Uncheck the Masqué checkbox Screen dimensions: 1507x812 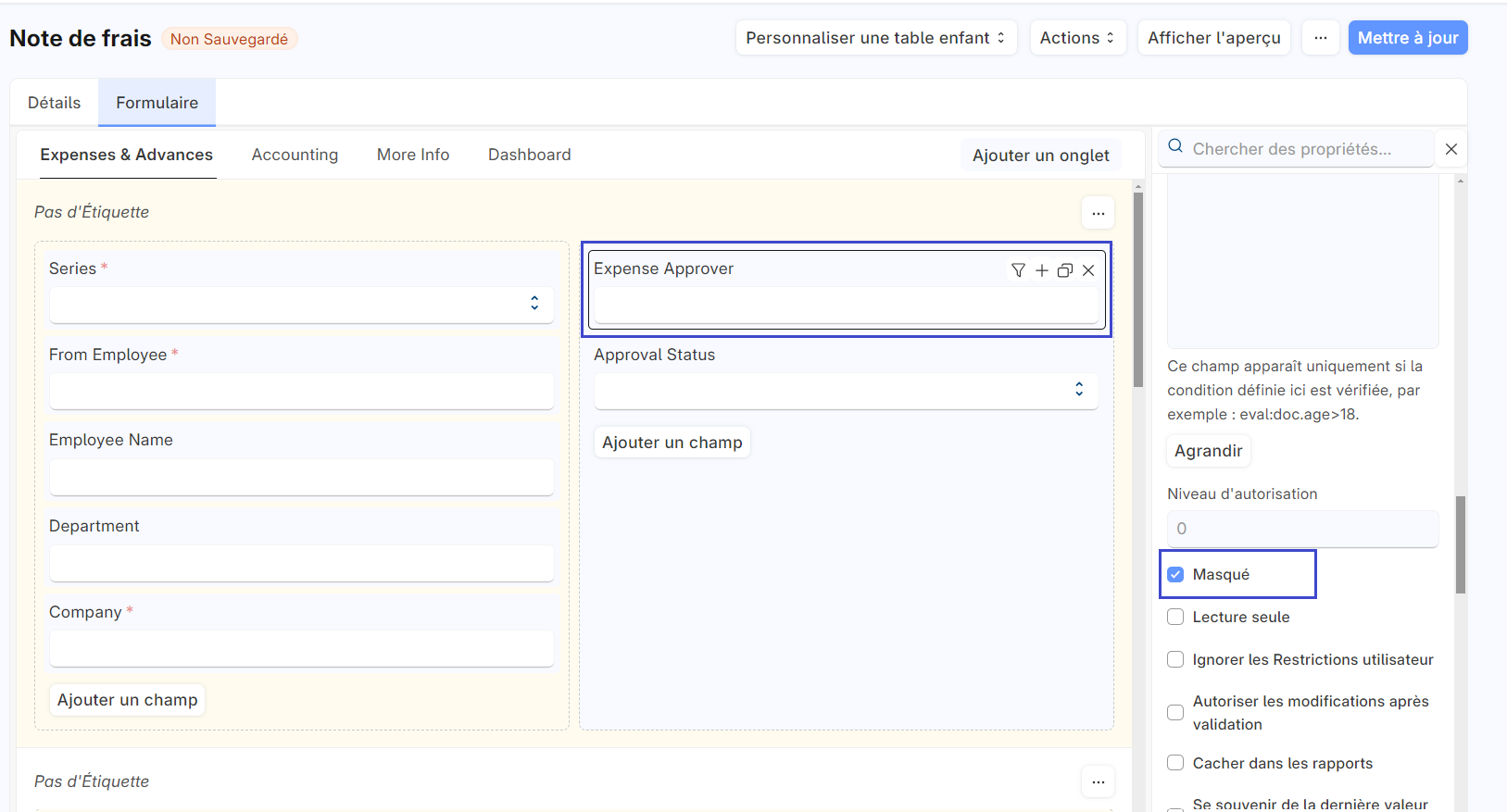click(x=1175, y=575)
